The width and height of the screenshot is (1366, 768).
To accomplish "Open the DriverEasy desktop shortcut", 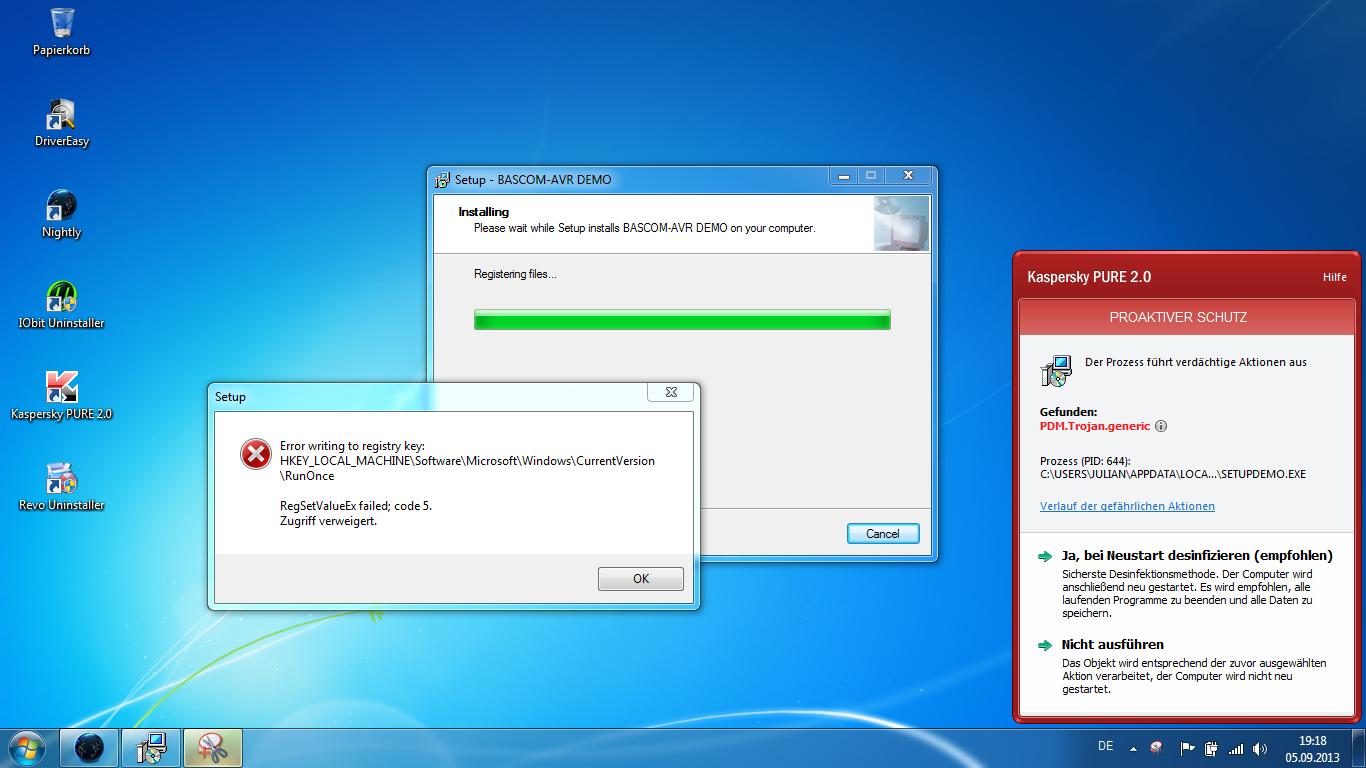I will [x=61, y=123].
